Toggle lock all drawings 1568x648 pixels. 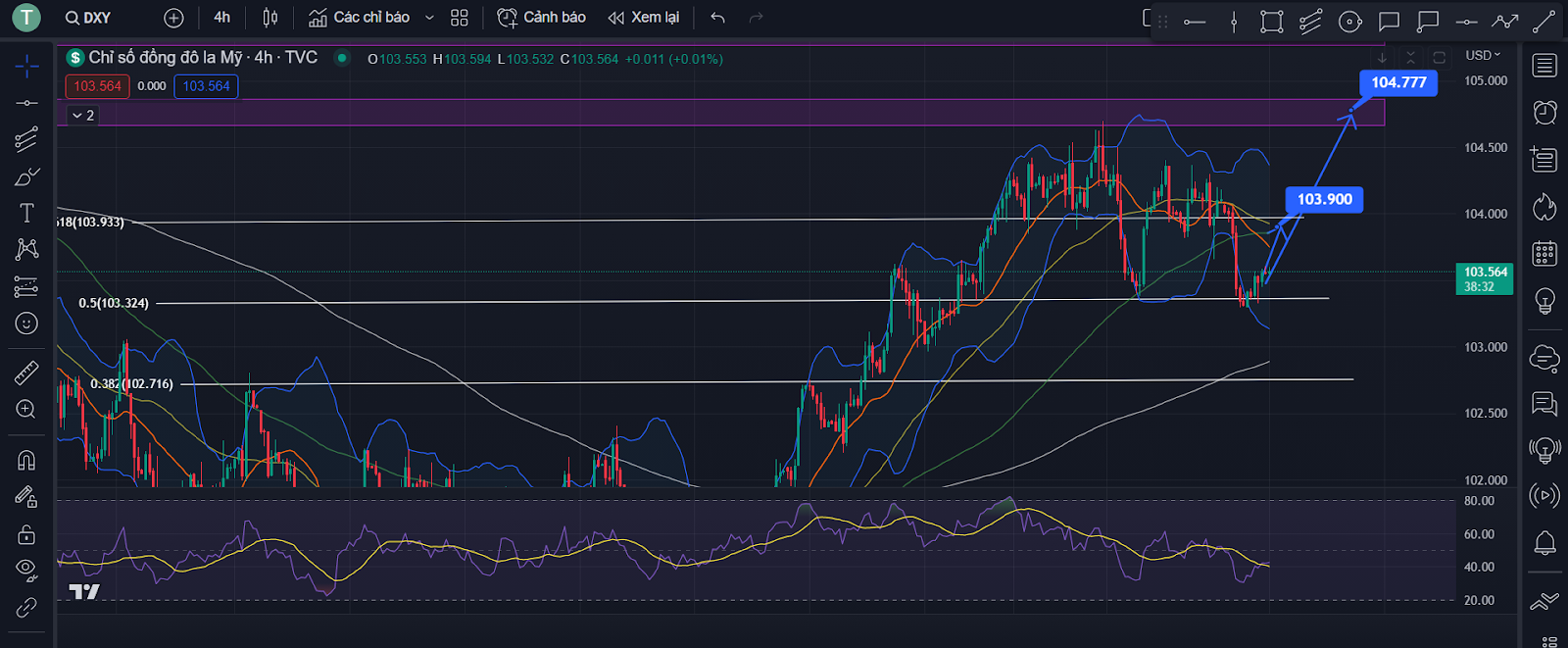26,534
